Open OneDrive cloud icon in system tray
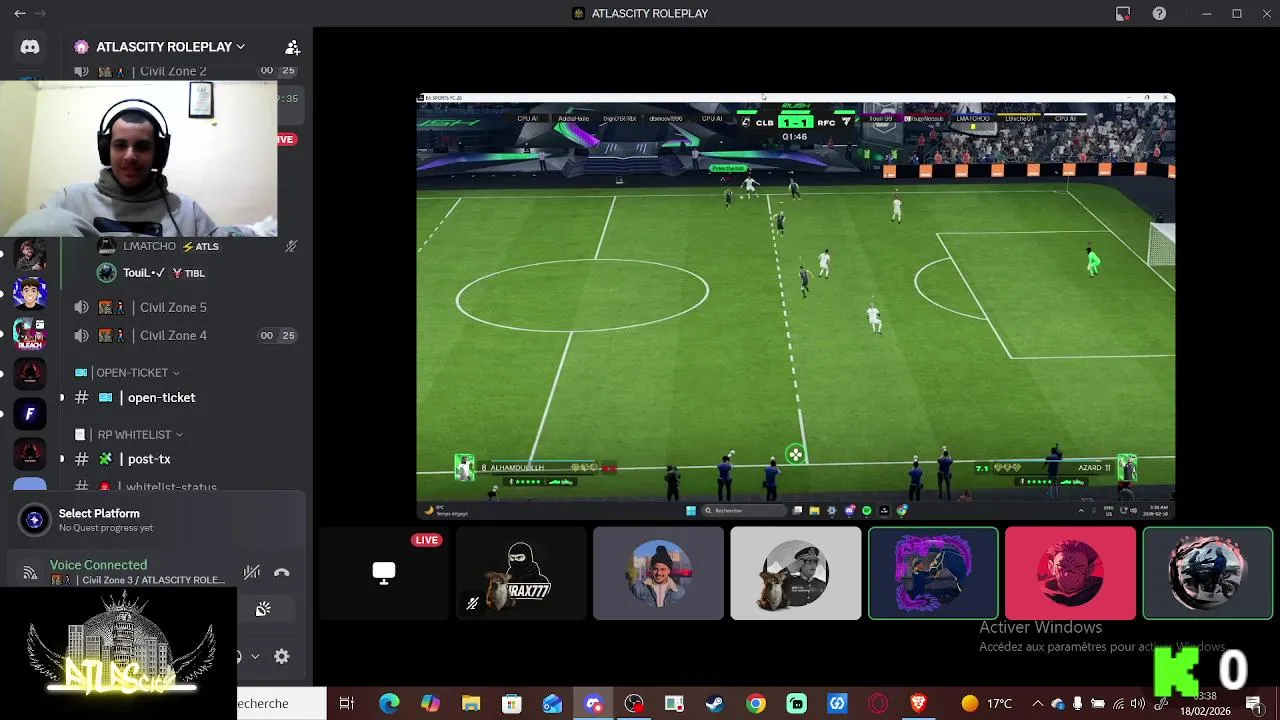 click(1057, 703)
